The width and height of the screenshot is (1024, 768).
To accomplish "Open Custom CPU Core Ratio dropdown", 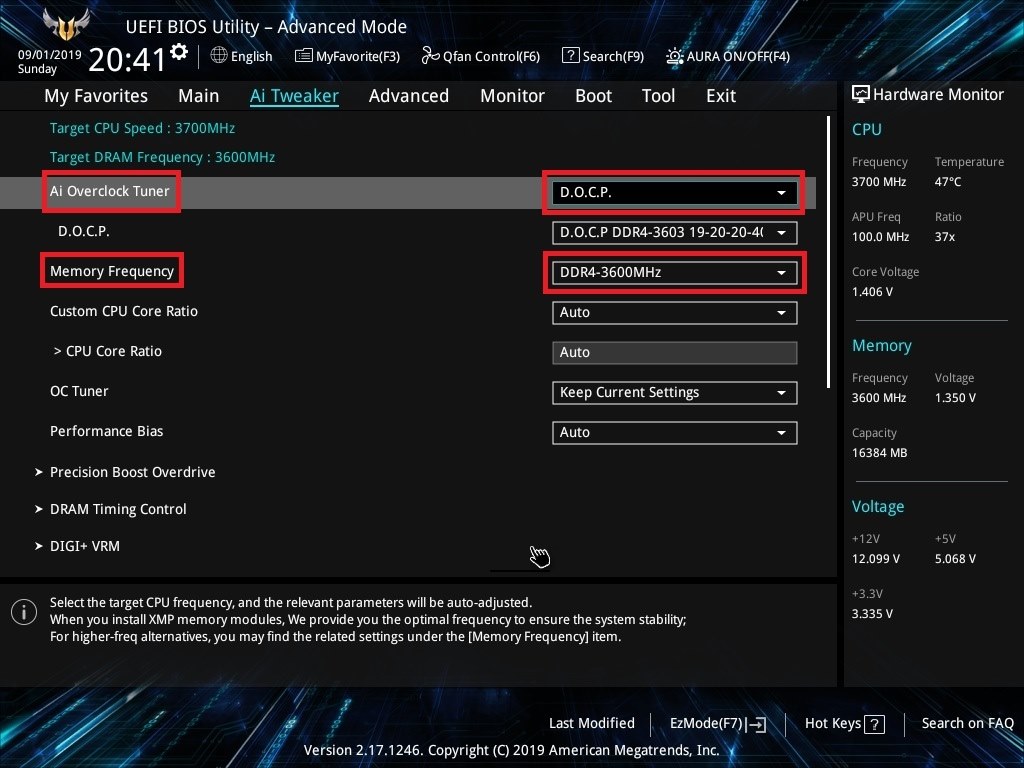I will click(674, 312).
